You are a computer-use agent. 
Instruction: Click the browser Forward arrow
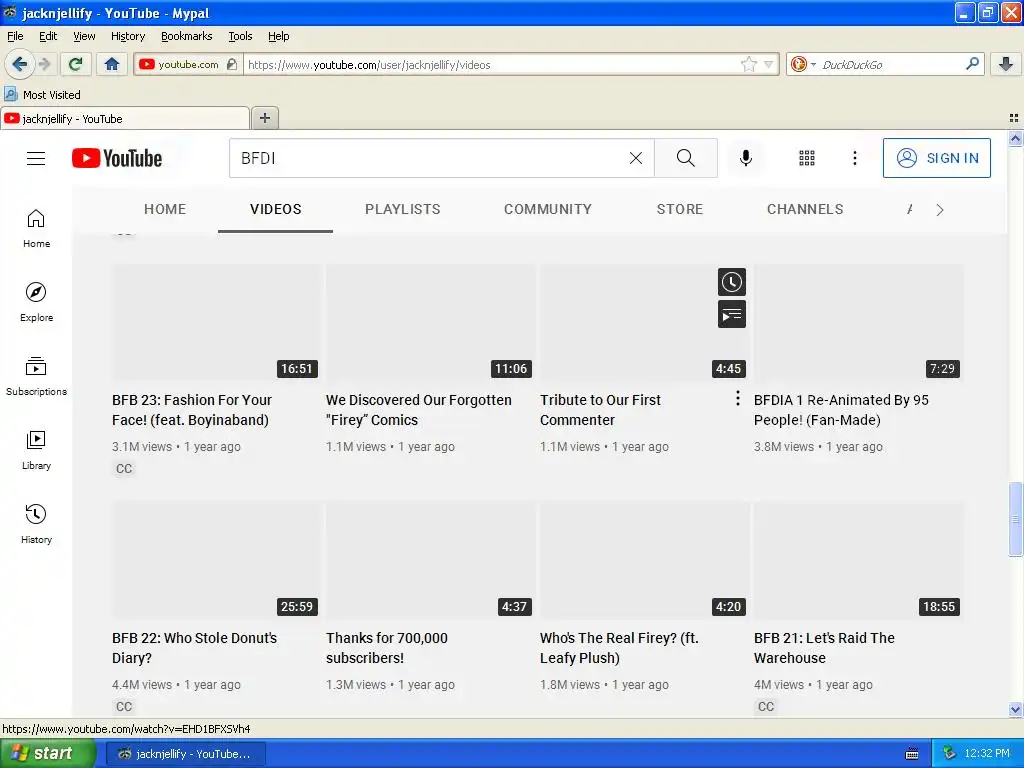click(x=44, y=64)
